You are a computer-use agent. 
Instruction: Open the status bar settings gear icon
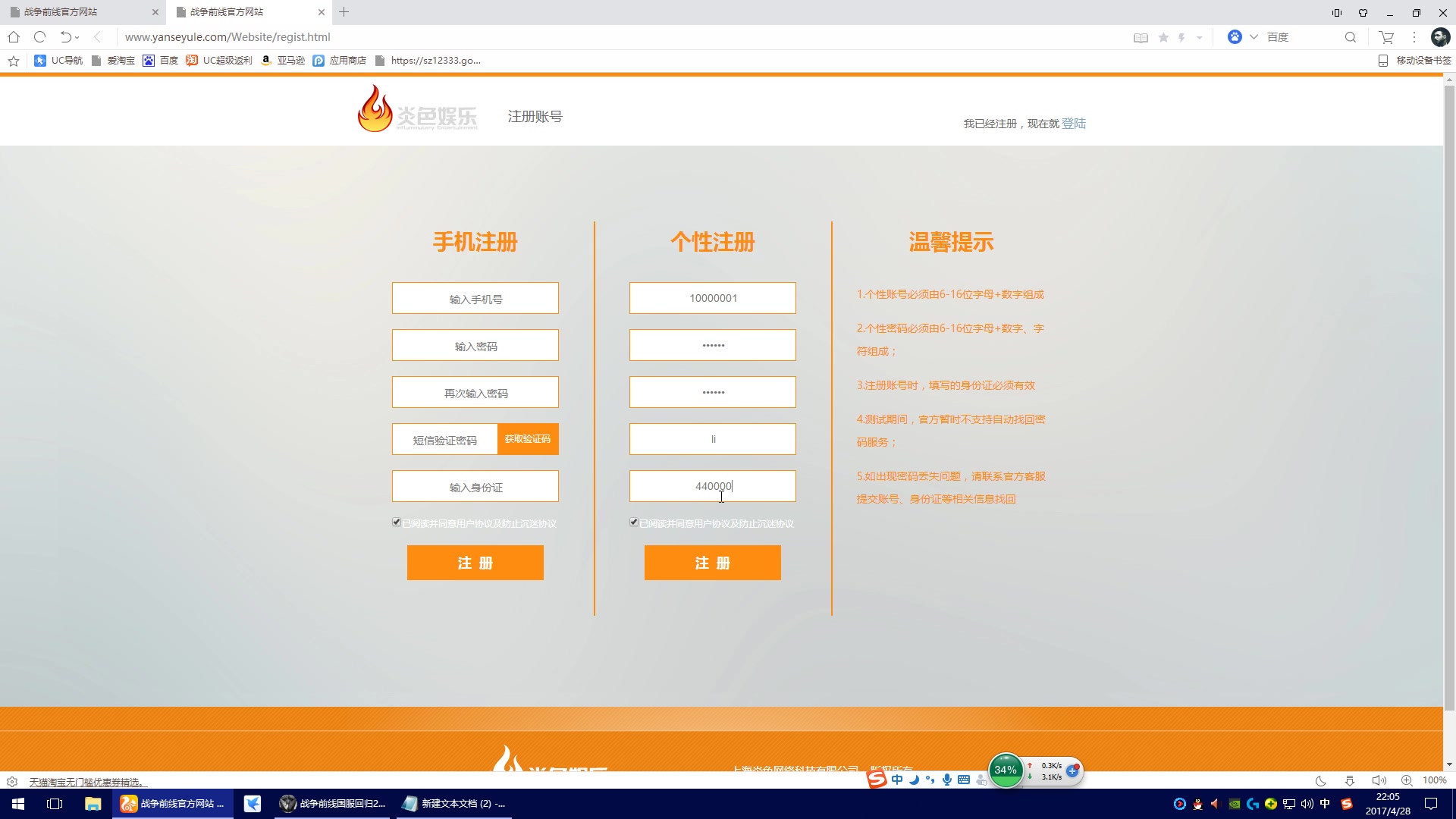point(12,782)
